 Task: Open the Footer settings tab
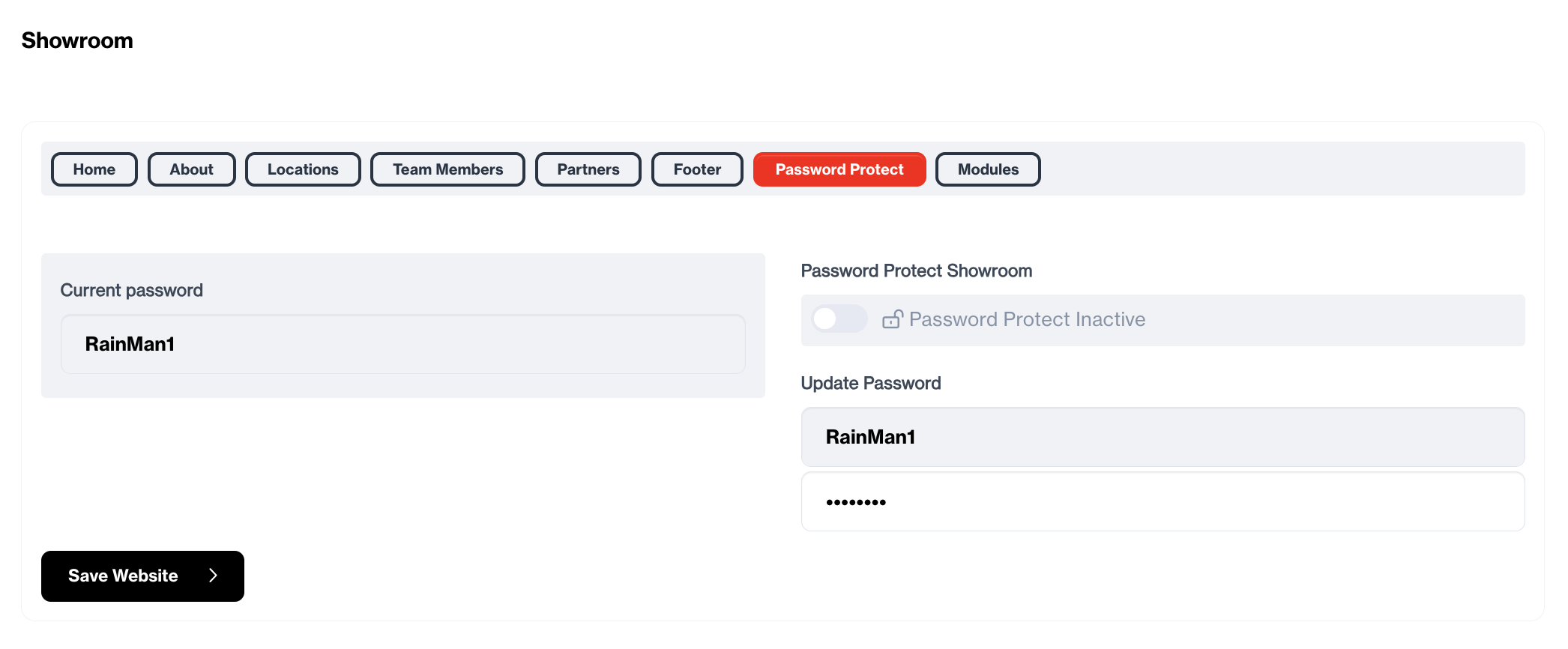(696, 169)
